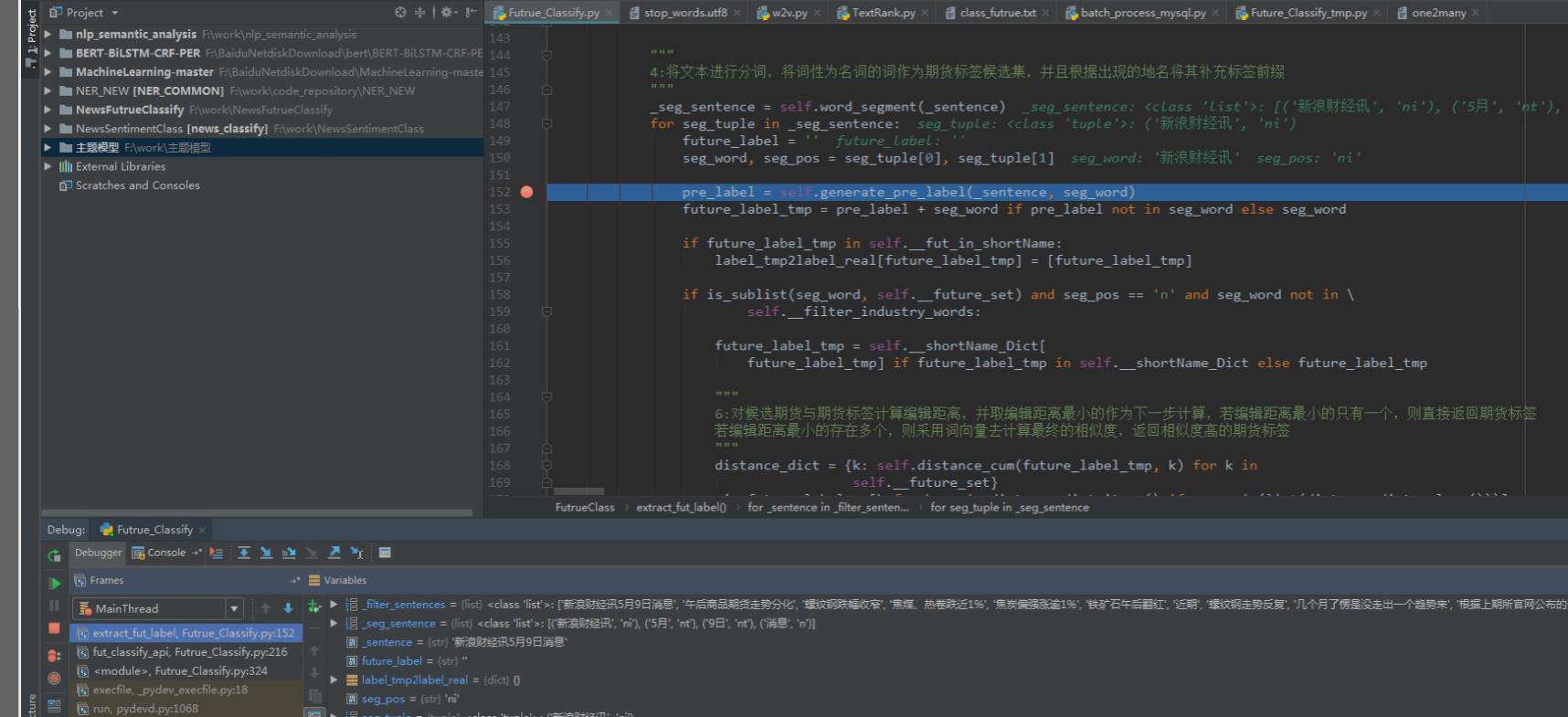
Task: Close the TextRank.py tab
Action: [x=925, y=13]
